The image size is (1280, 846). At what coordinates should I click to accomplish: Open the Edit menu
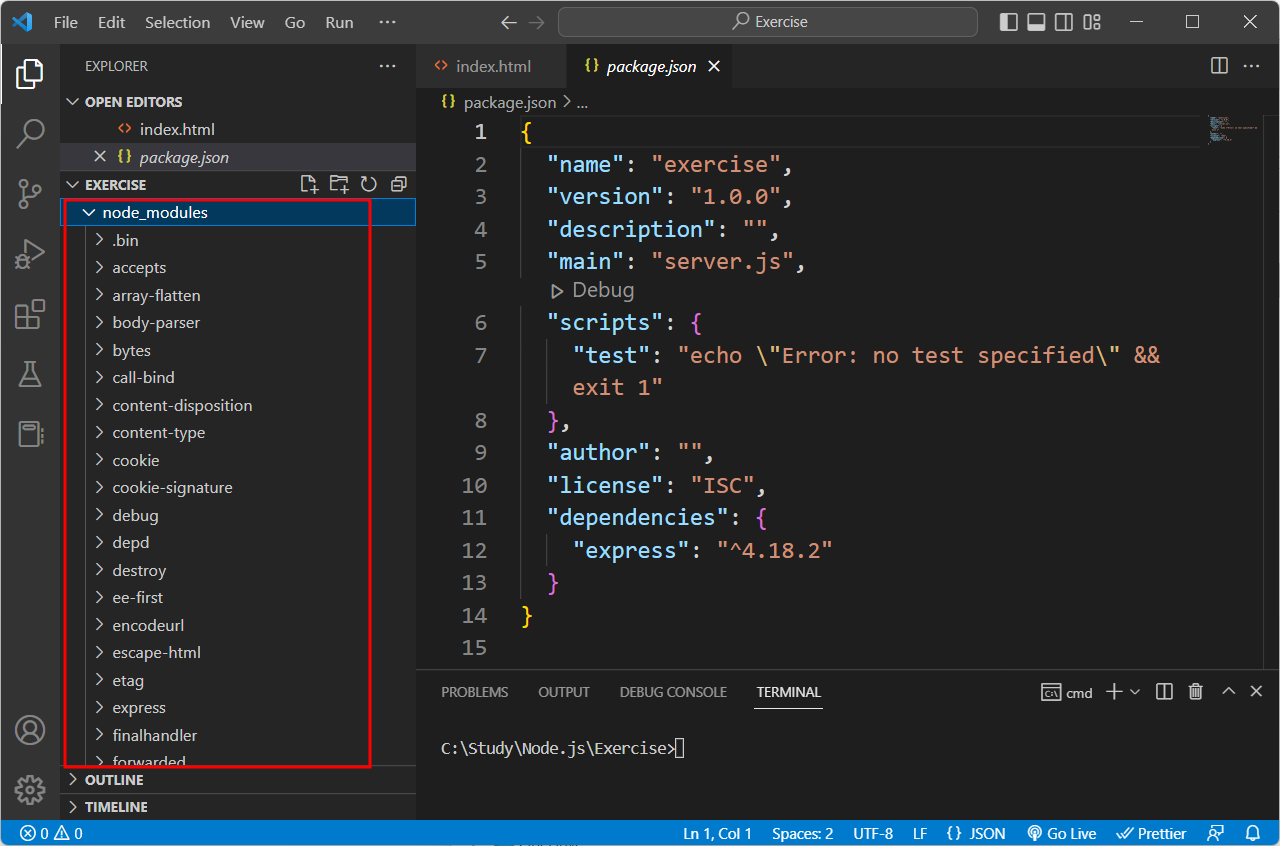click(112, 22)
